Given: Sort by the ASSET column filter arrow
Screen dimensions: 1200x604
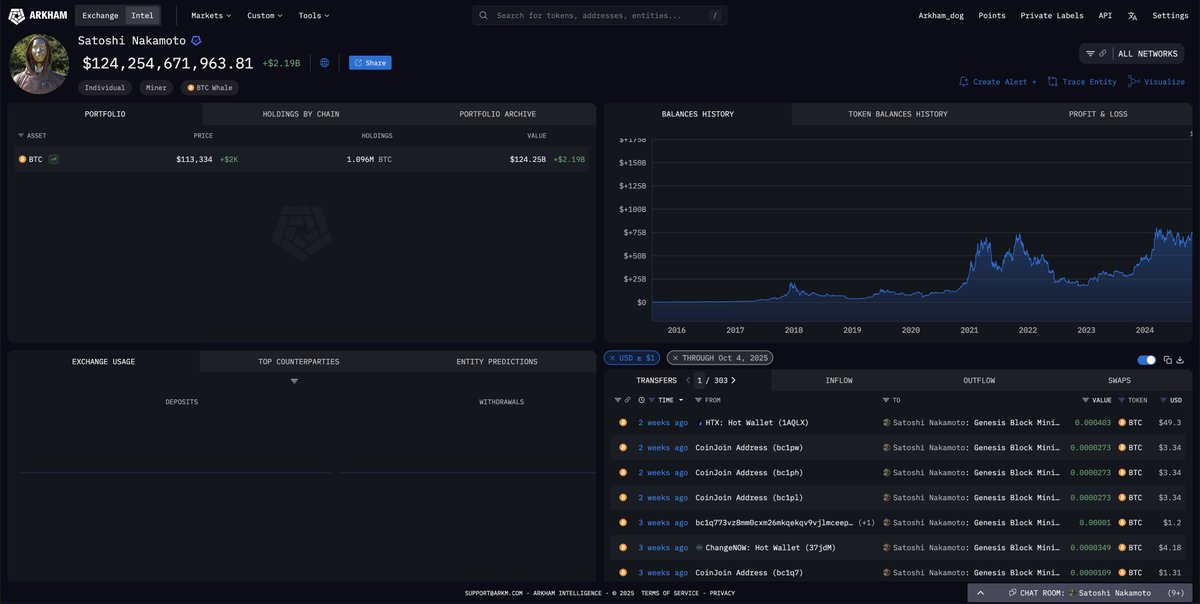Looking at the screenshot, I should coord(21,135).
